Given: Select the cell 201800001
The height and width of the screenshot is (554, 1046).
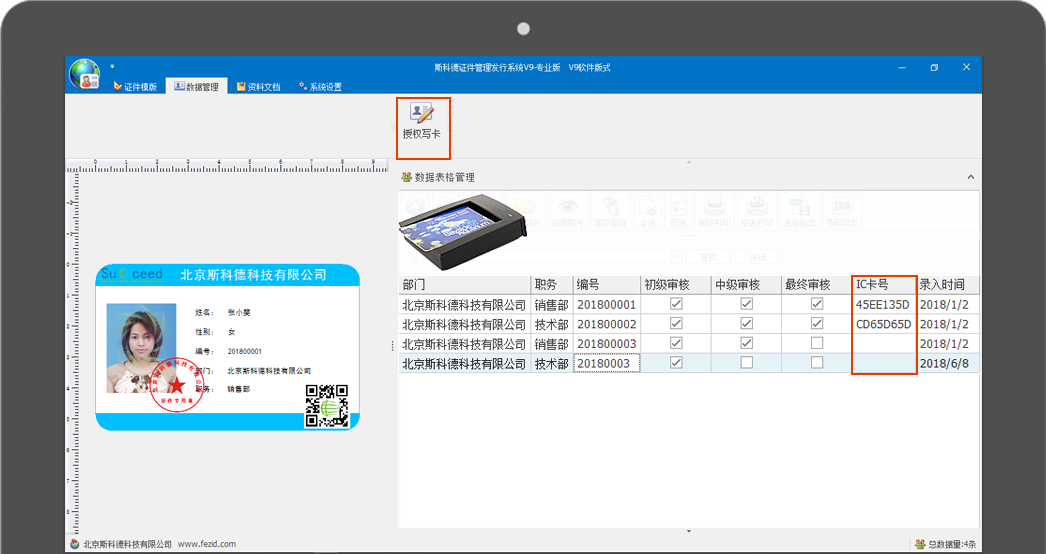Looking at the screenshot, I should [x=606, y=305].
